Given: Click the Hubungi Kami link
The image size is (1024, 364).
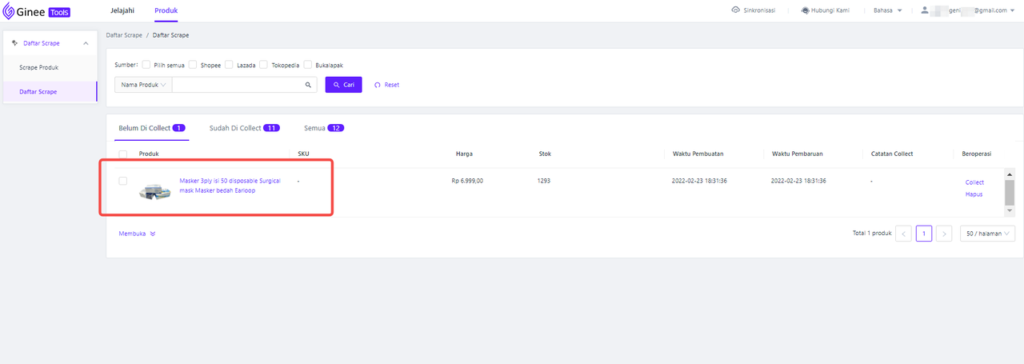Looking at the screenshot, I should (x=825, y=10).
